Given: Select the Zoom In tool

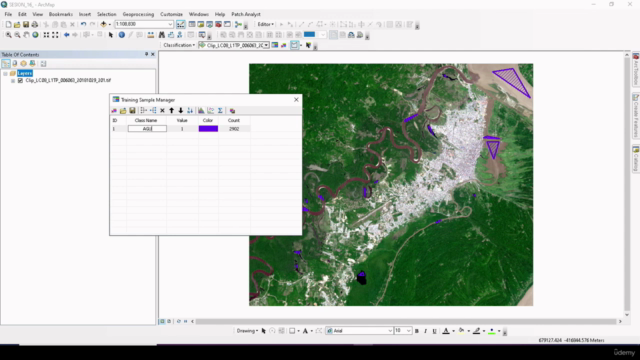Looking at the screenshot, I should point(8,35).
